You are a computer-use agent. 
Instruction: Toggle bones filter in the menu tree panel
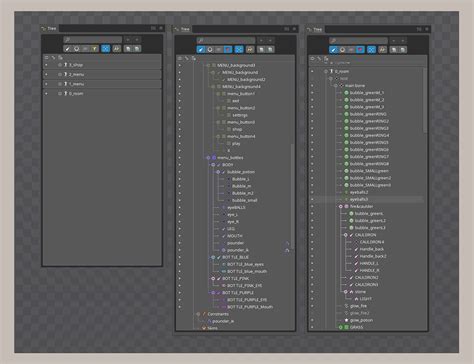pos(201,50)
